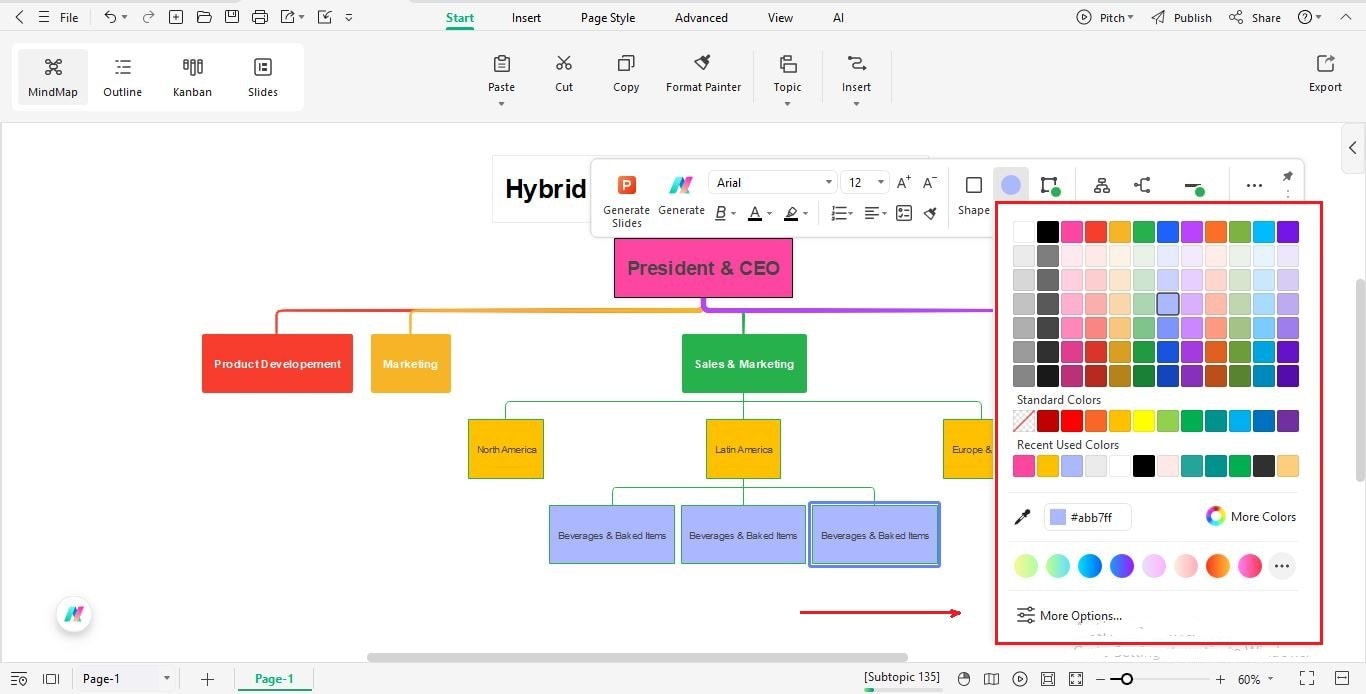Click the Copy icon

[x=626, y=63]
